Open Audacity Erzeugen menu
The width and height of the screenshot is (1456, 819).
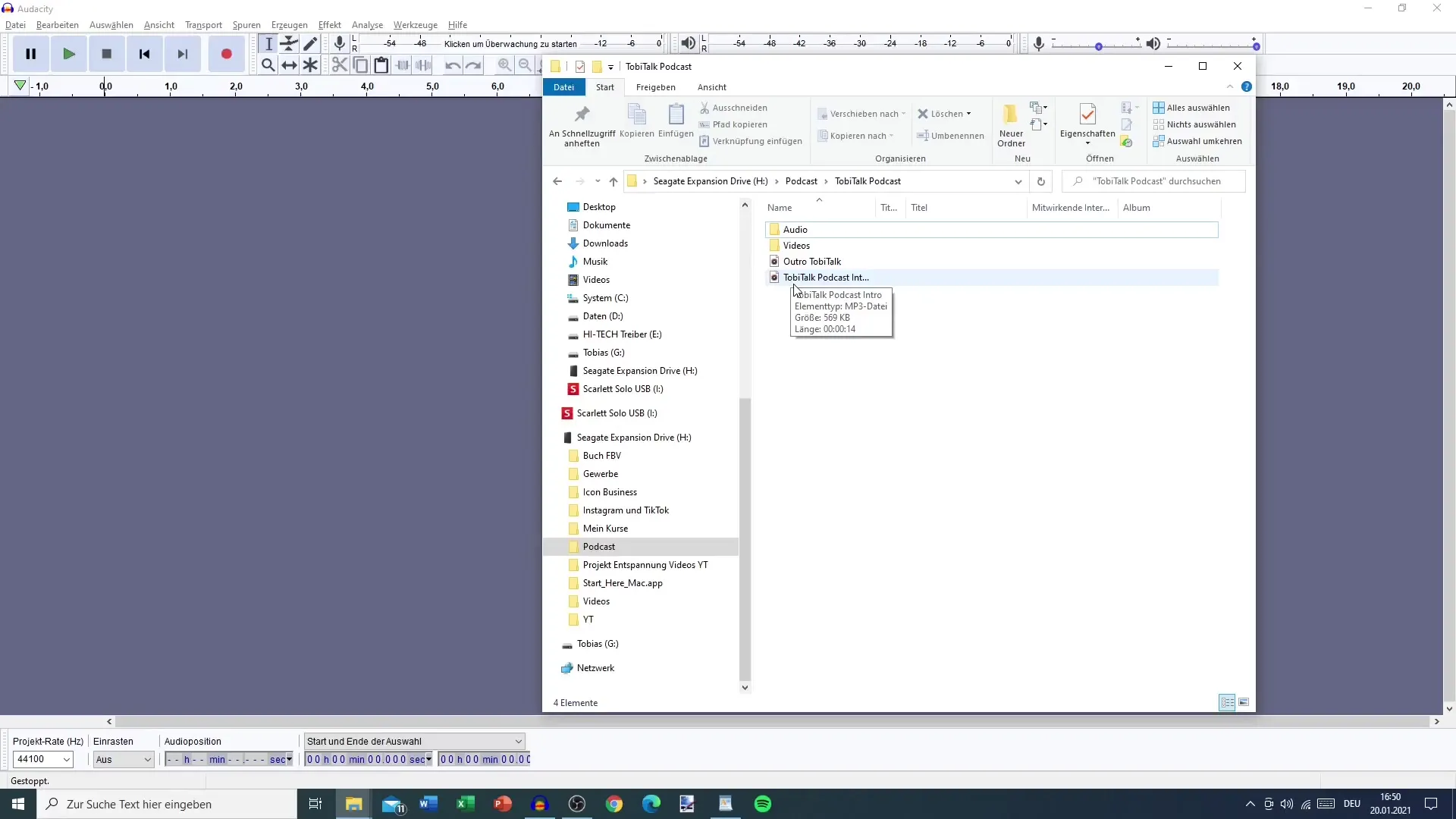[x=290, y=25]
